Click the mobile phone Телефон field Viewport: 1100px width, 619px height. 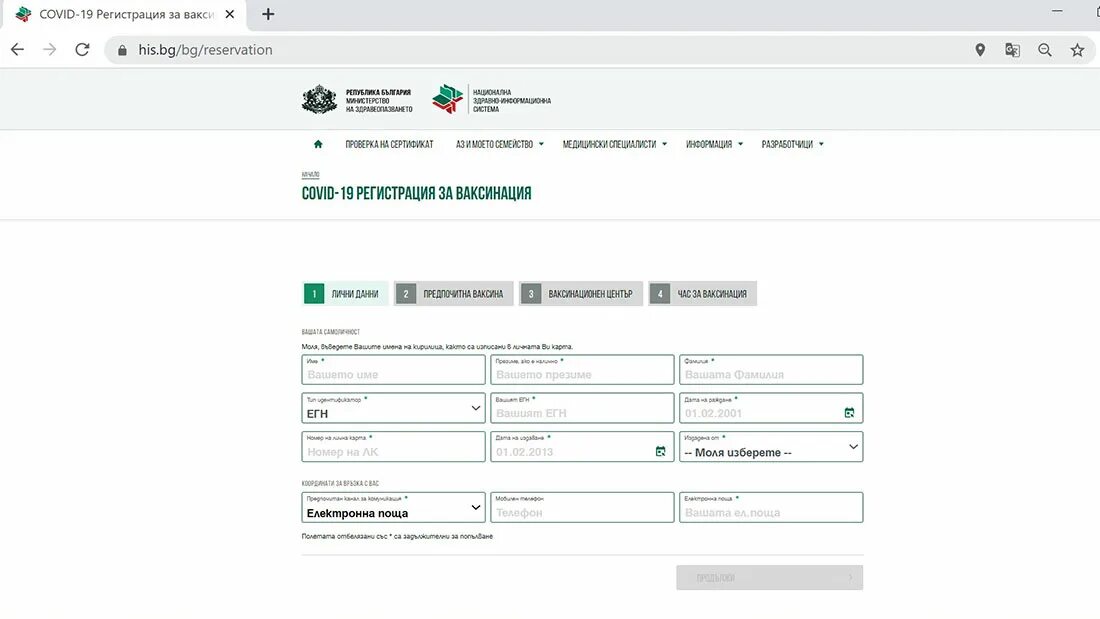tap(582, 507)
